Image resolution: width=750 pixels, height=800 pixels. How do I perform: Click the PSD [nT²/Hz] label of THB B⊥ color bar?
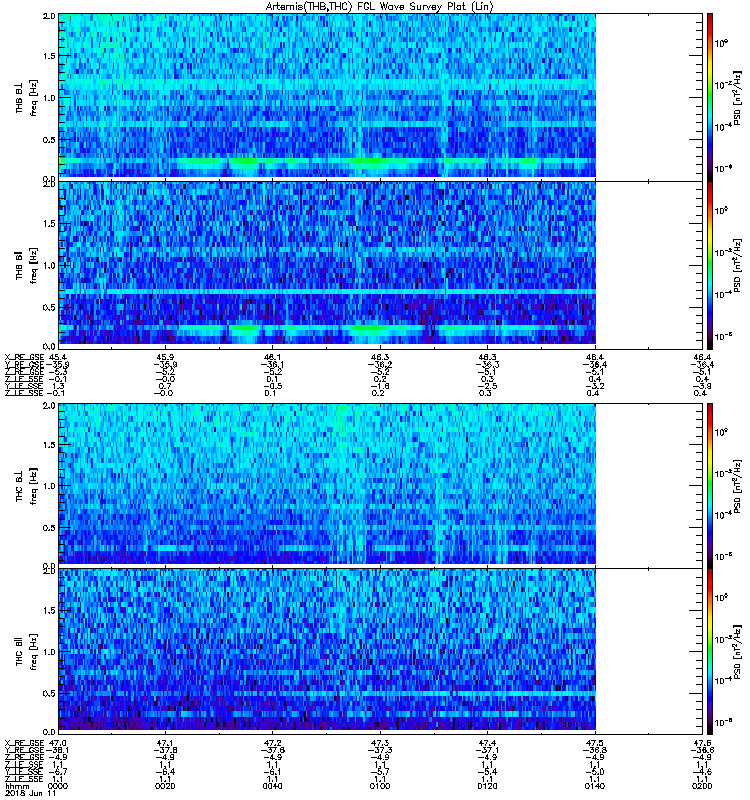[737, 98]
